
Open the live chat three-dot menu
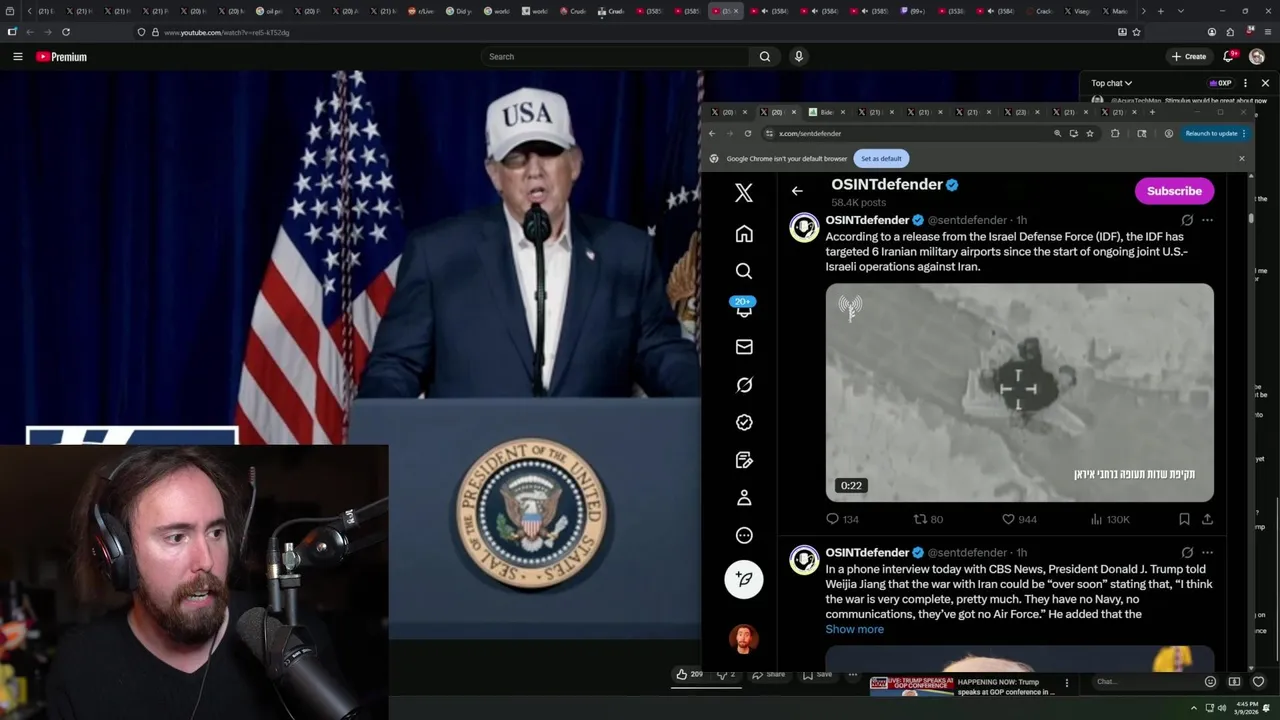1246,83
